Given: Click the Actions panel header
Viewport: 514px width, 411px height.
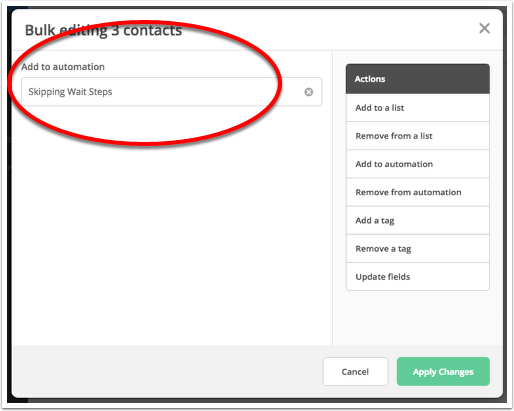Looking at the screenshot, I should pyautogui.click(x=418, y=79).
